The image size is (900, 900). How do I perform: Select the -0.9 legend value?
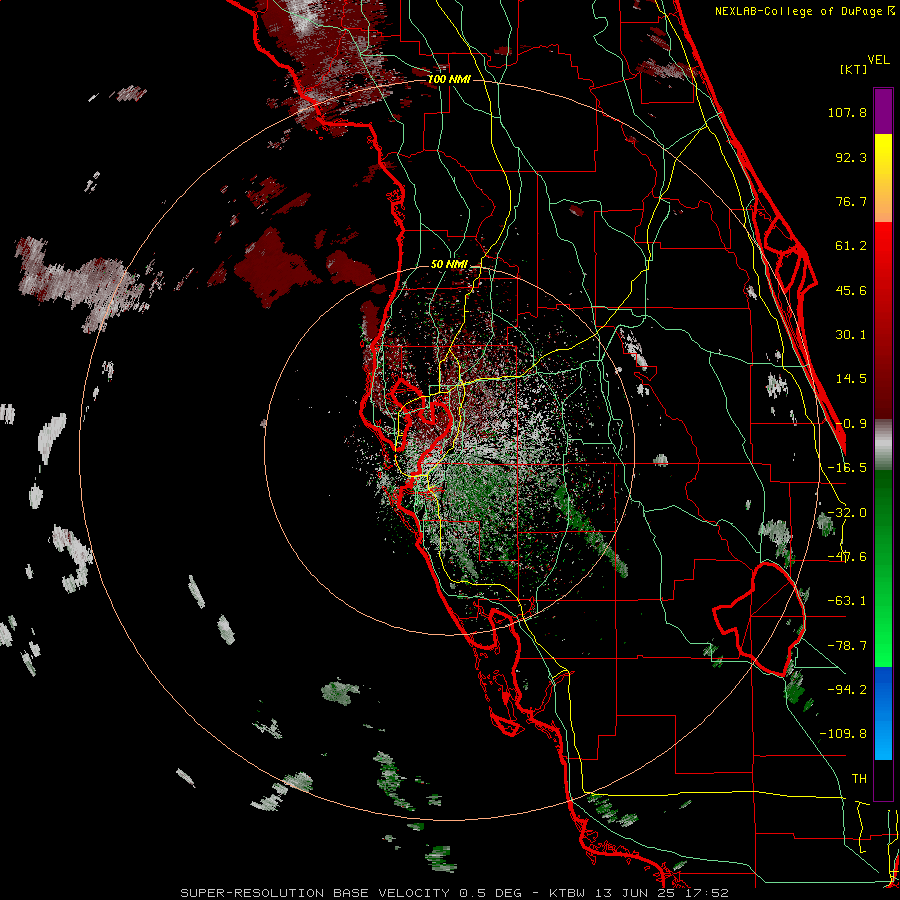point(851,424)
